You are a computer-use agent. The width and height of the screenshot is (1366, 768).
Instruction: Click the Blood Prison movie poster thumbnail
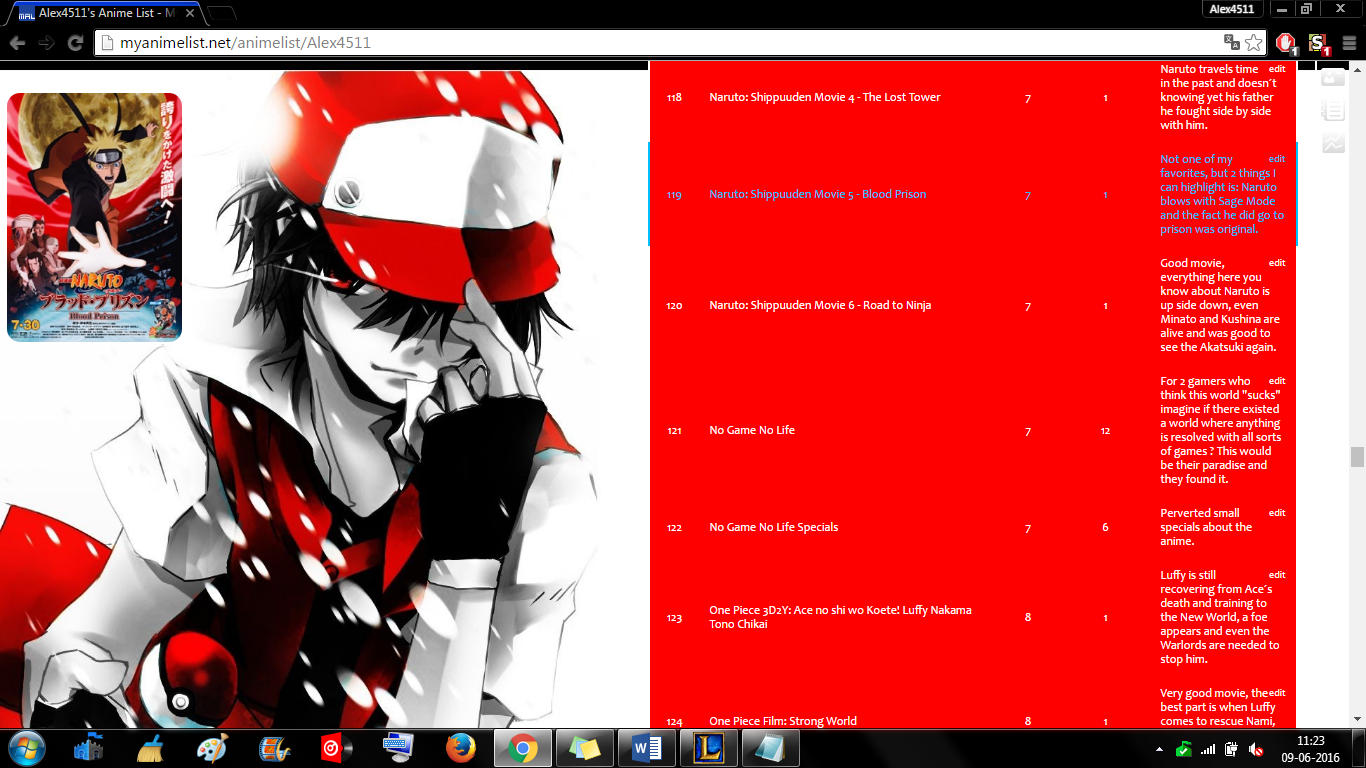tap(94, 217)
